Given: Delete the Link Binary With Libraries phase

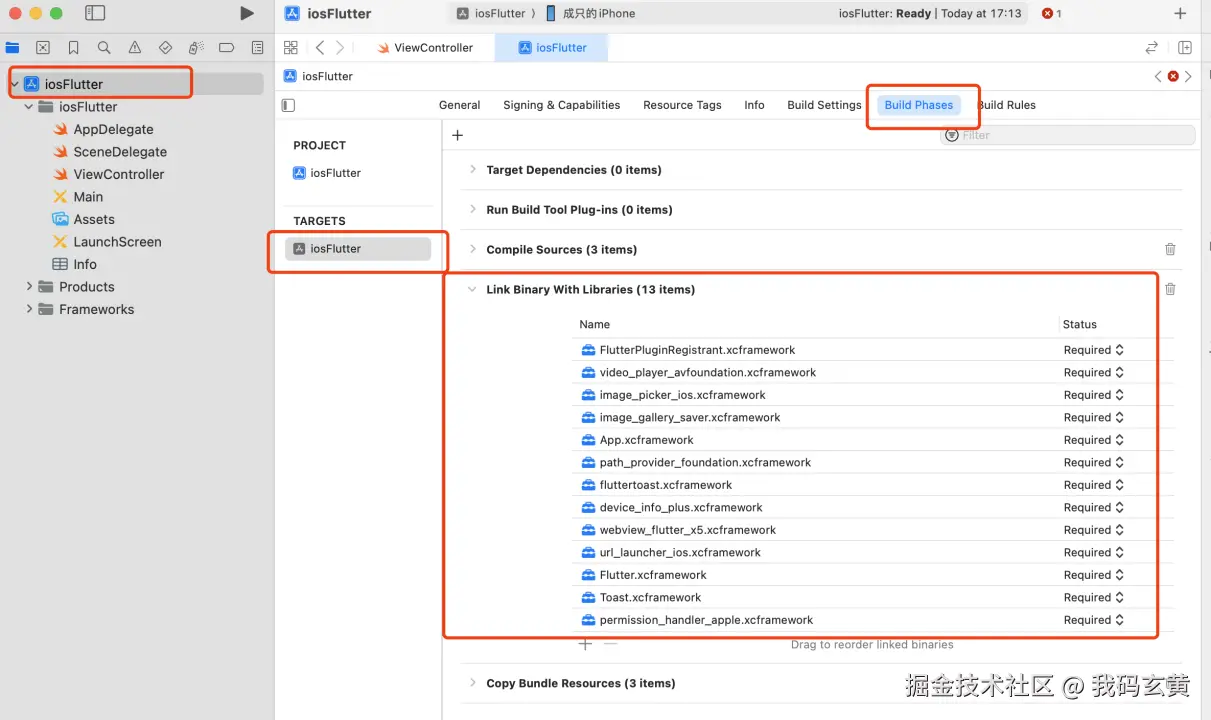Looking at the screenshot, I should 1170,289.
